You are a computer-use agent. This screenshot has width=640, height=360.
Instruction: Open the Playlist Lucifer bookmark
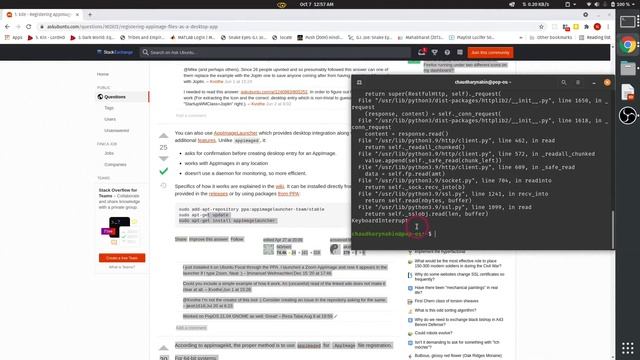471,37
